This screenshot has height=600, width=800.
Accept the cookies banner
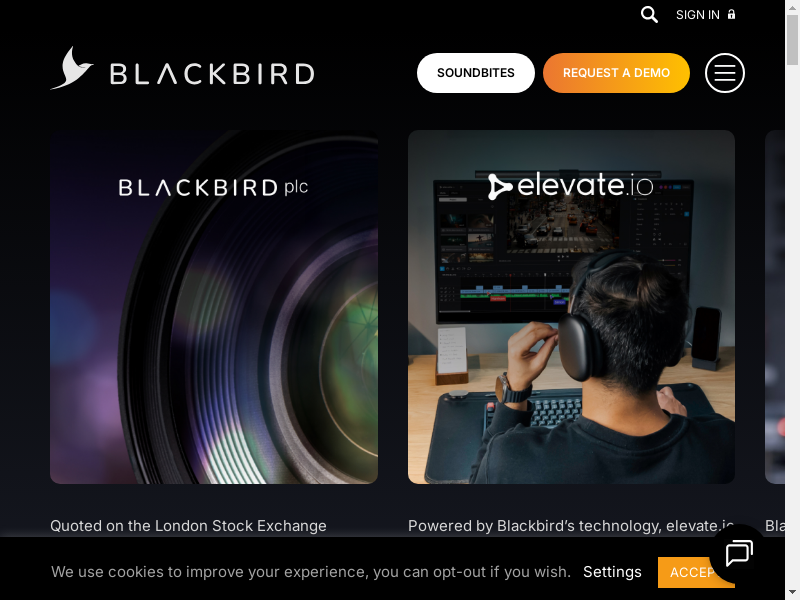coord(696,572)
